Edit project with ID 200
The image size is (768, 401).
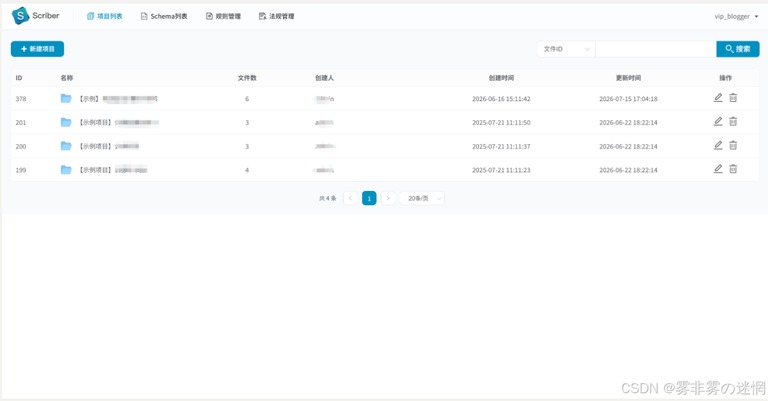(718, 145)
